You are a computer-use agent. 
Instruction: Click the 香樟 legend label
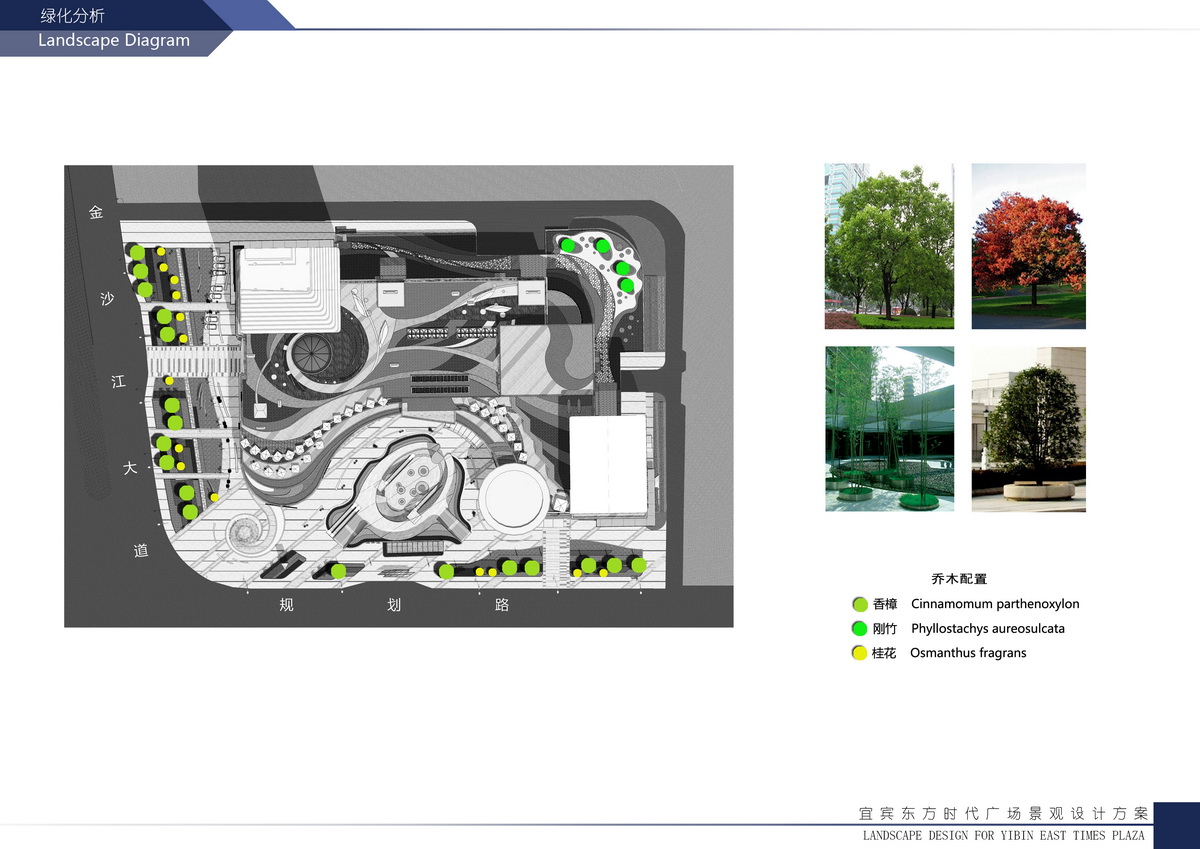pos(885,604)
